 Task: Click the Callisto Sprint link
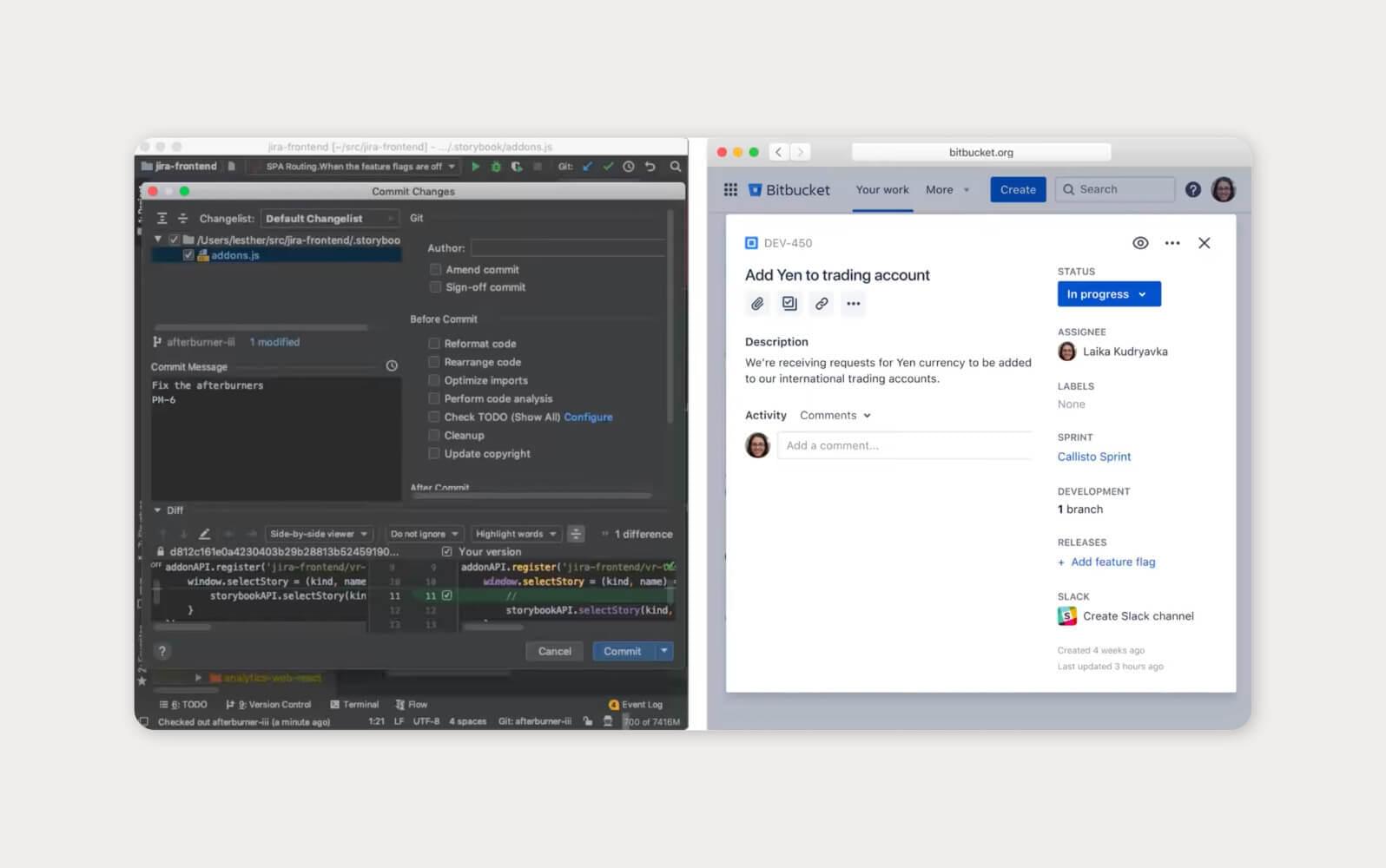pos(1093,457)
